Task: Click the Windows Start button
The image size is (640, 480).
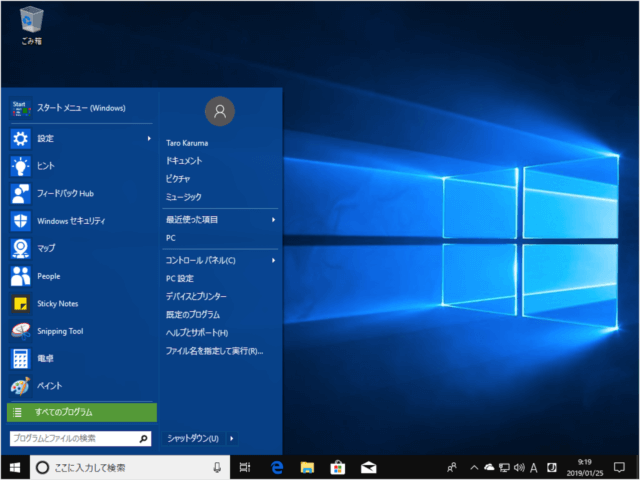Action: [15, 467]
